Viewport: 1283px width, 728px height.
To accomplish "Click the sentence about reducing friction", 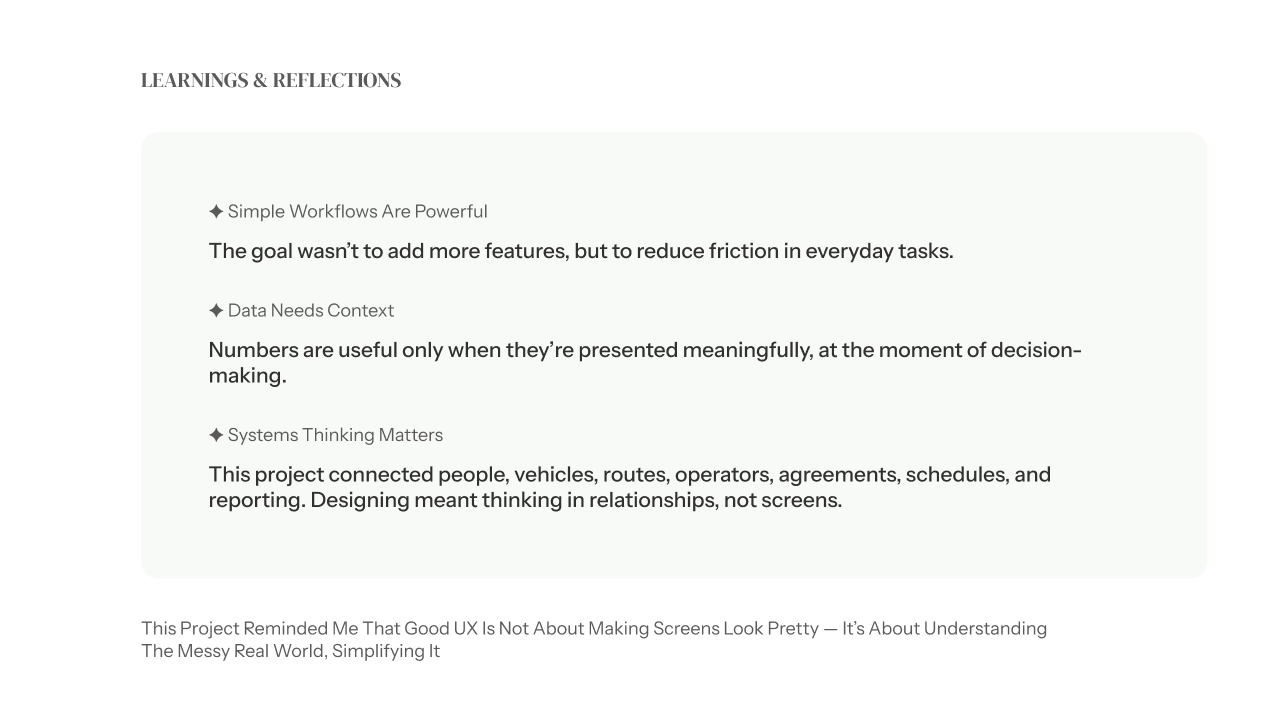I will [x=580, y=251].
